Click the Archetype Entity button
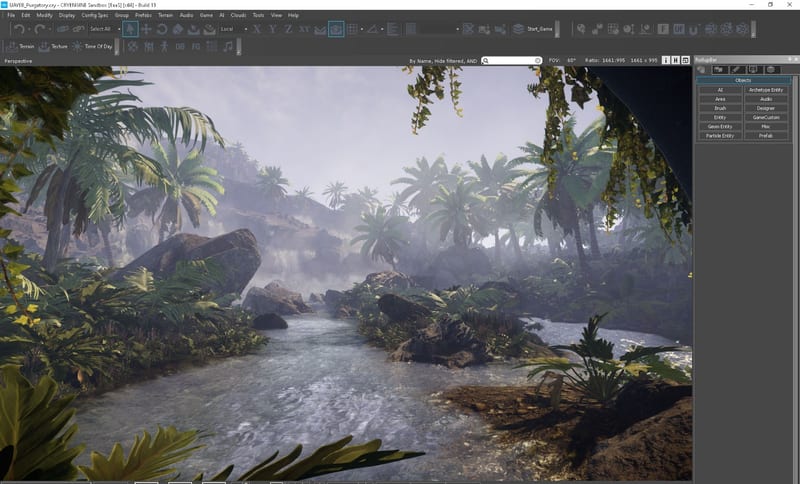This screenshot has width=800, height=484. click(x=766, y=90)
